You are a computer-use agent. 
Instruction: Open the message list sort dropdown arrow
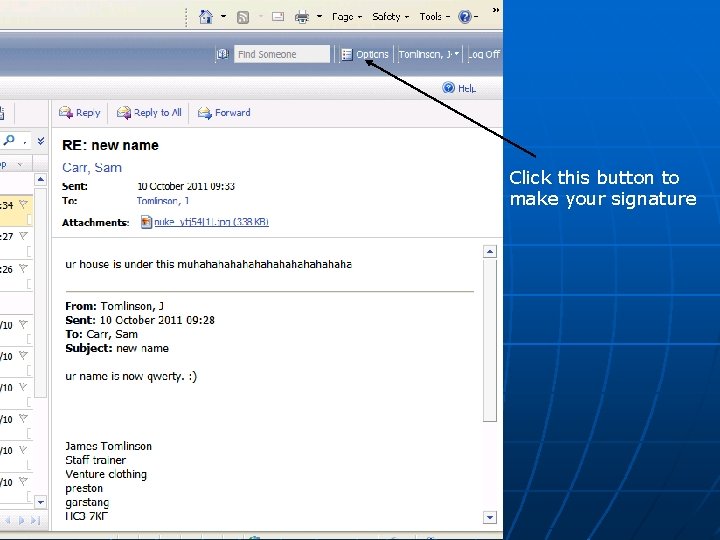(x=20, y=164)
